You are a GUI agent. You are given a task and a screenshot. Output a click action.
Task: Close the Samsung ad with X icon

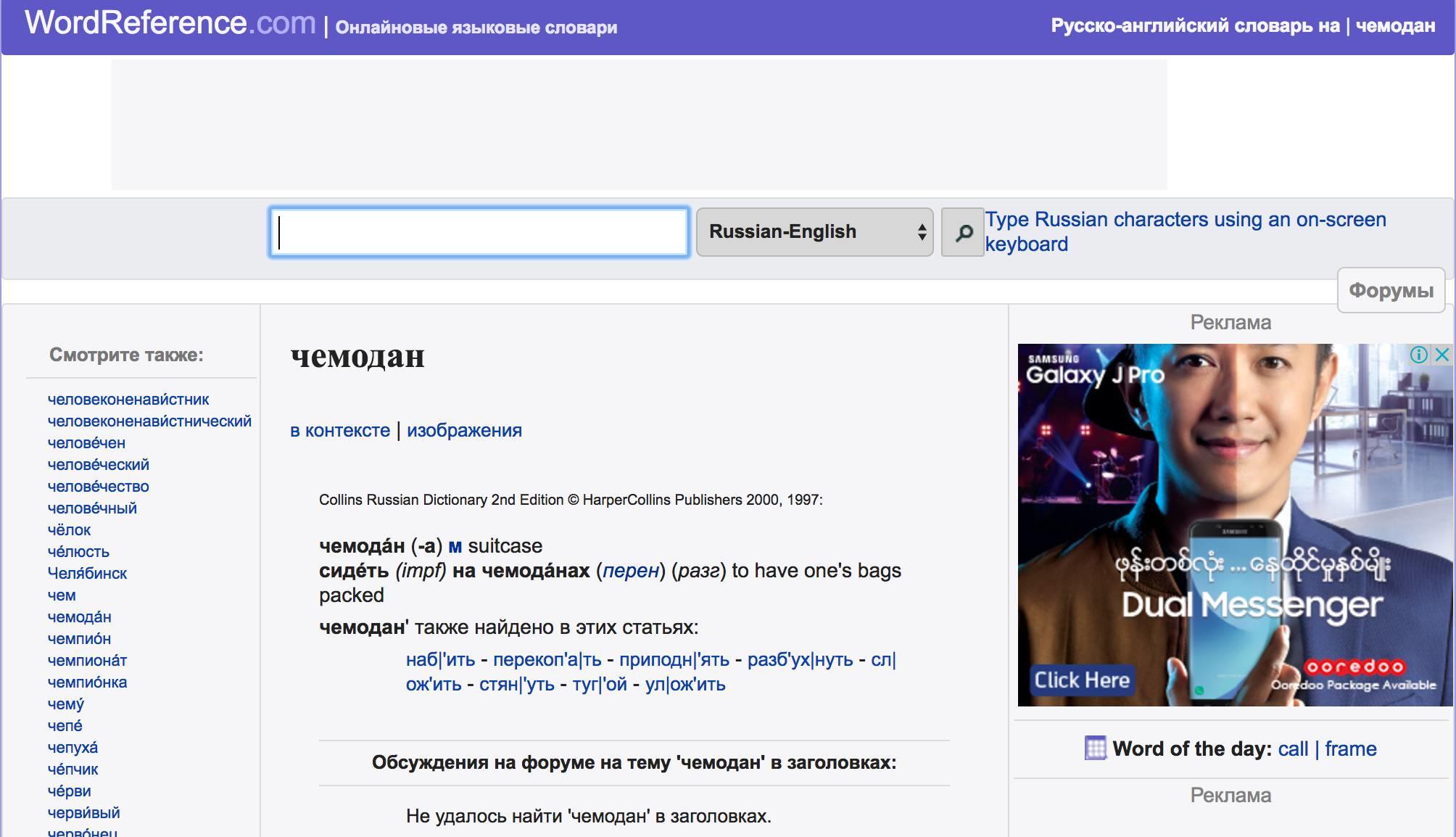point(1442,355)
